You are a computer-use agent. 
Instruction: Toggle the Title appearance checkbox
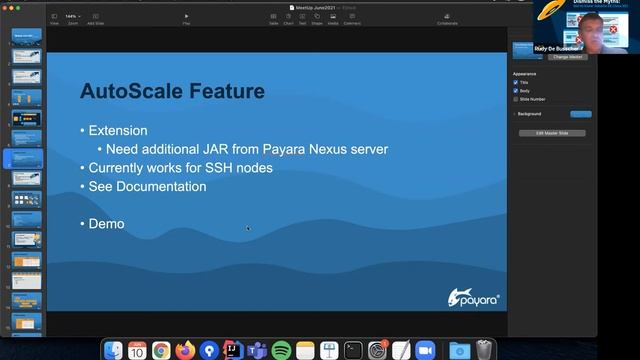(x=516, y=82)
